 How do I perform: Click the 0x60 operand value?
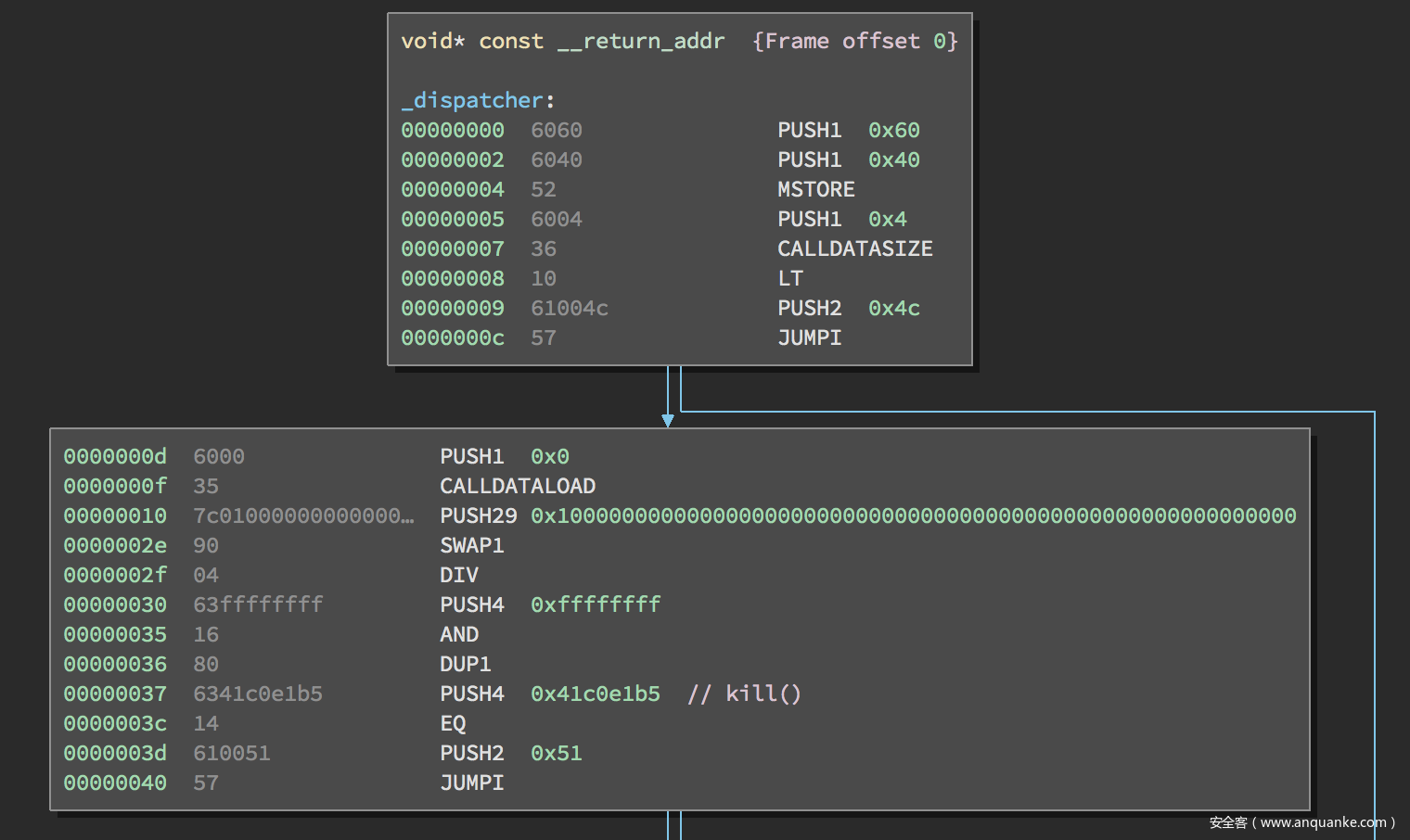pyautogui.click(x=893, y=130)
